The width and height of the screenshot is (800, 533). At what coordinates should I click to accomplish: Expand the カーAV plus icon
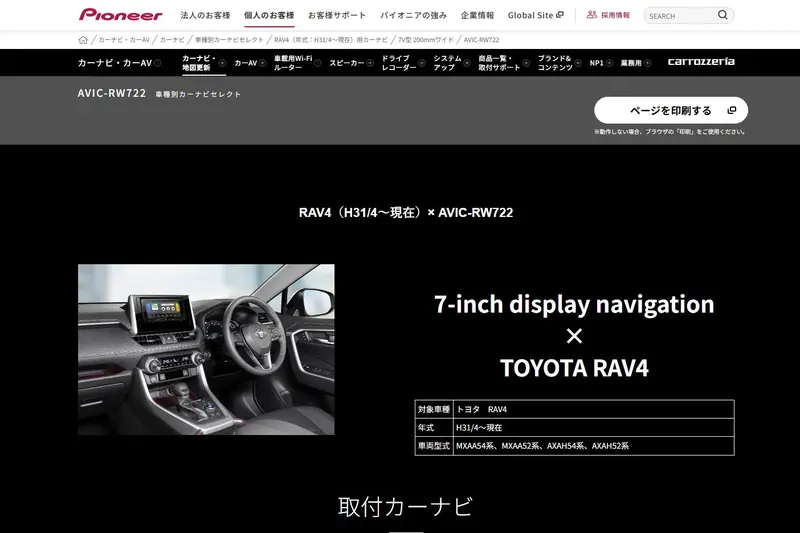click(262, 63)
